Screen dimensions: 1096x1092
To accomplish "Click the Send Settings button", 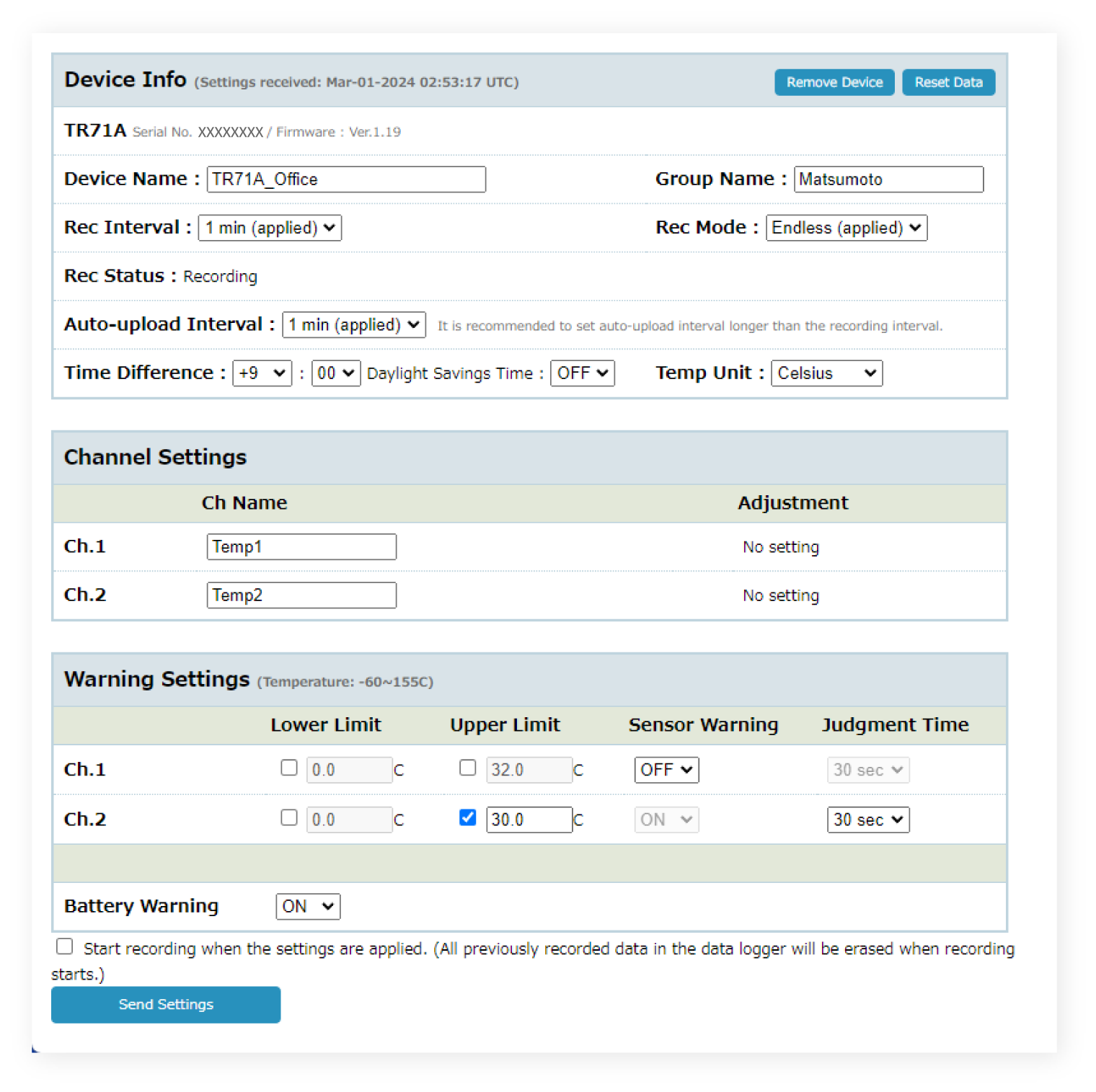I will click(166, 1004).
